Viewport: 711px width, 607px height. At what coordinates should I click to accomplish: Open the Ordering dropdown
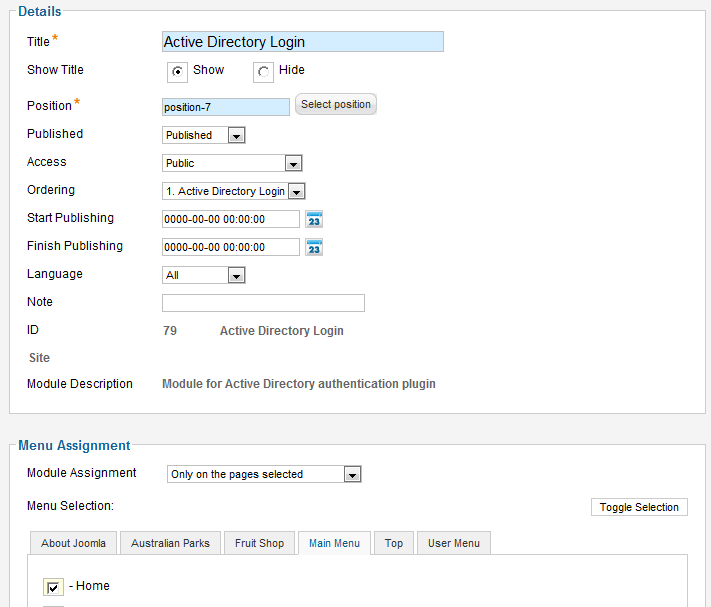click(234, 191)
